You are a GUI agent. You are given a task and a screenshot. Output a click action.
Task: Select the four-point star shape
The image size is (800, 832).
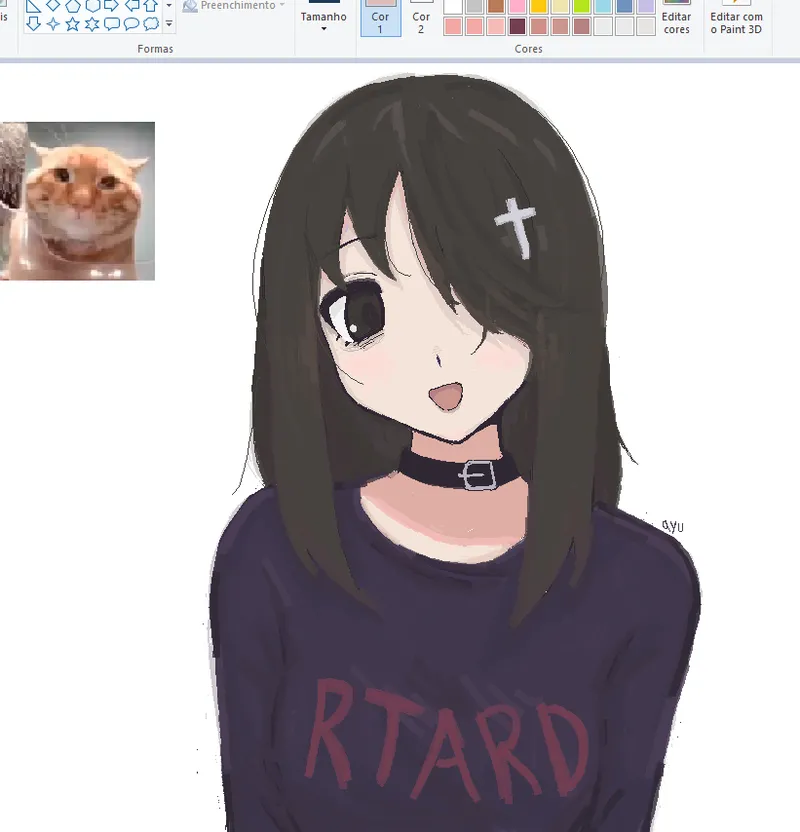pos(53,23)
